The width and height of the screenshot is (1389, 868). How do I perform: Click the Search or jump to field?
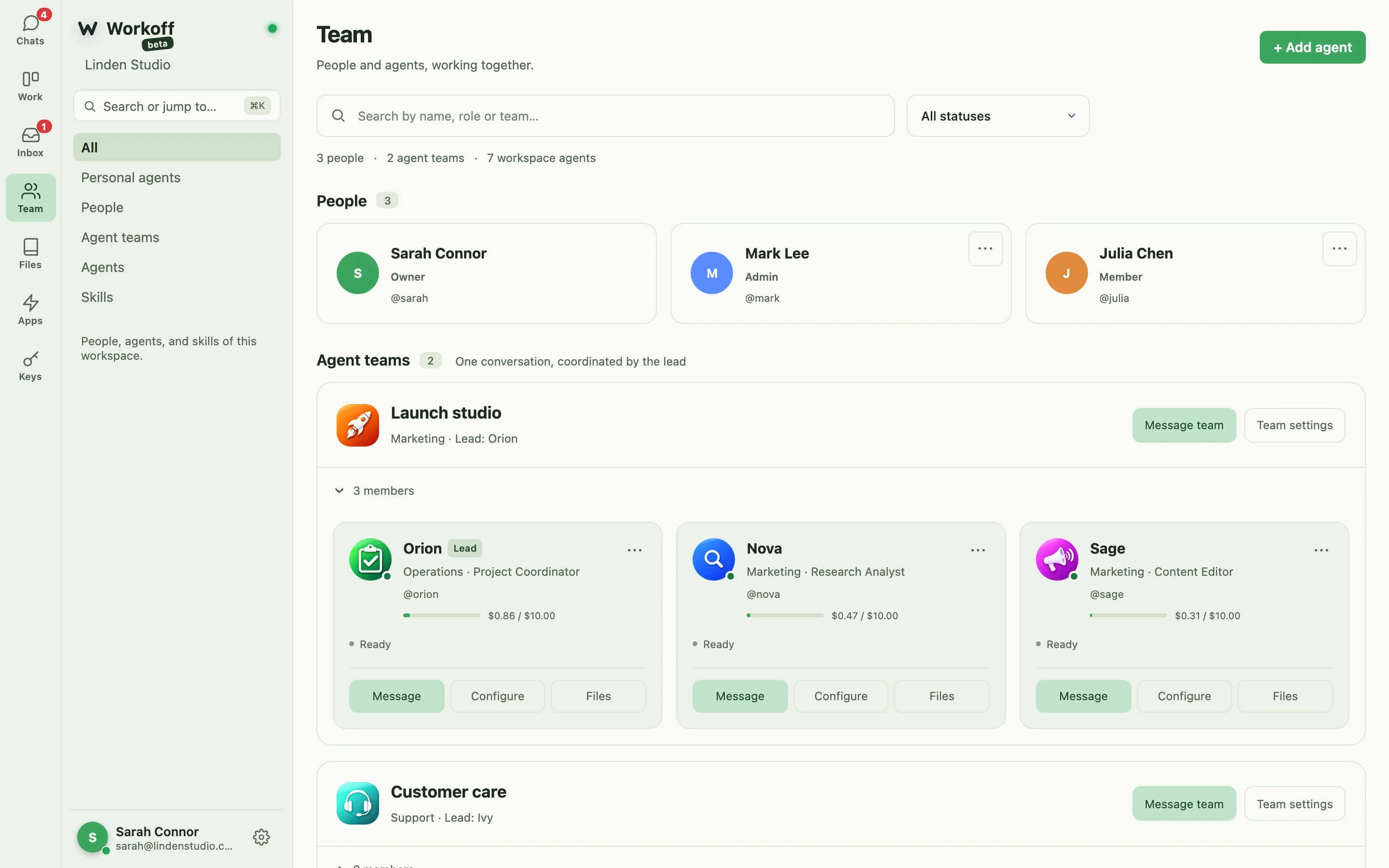coord(177,106)
